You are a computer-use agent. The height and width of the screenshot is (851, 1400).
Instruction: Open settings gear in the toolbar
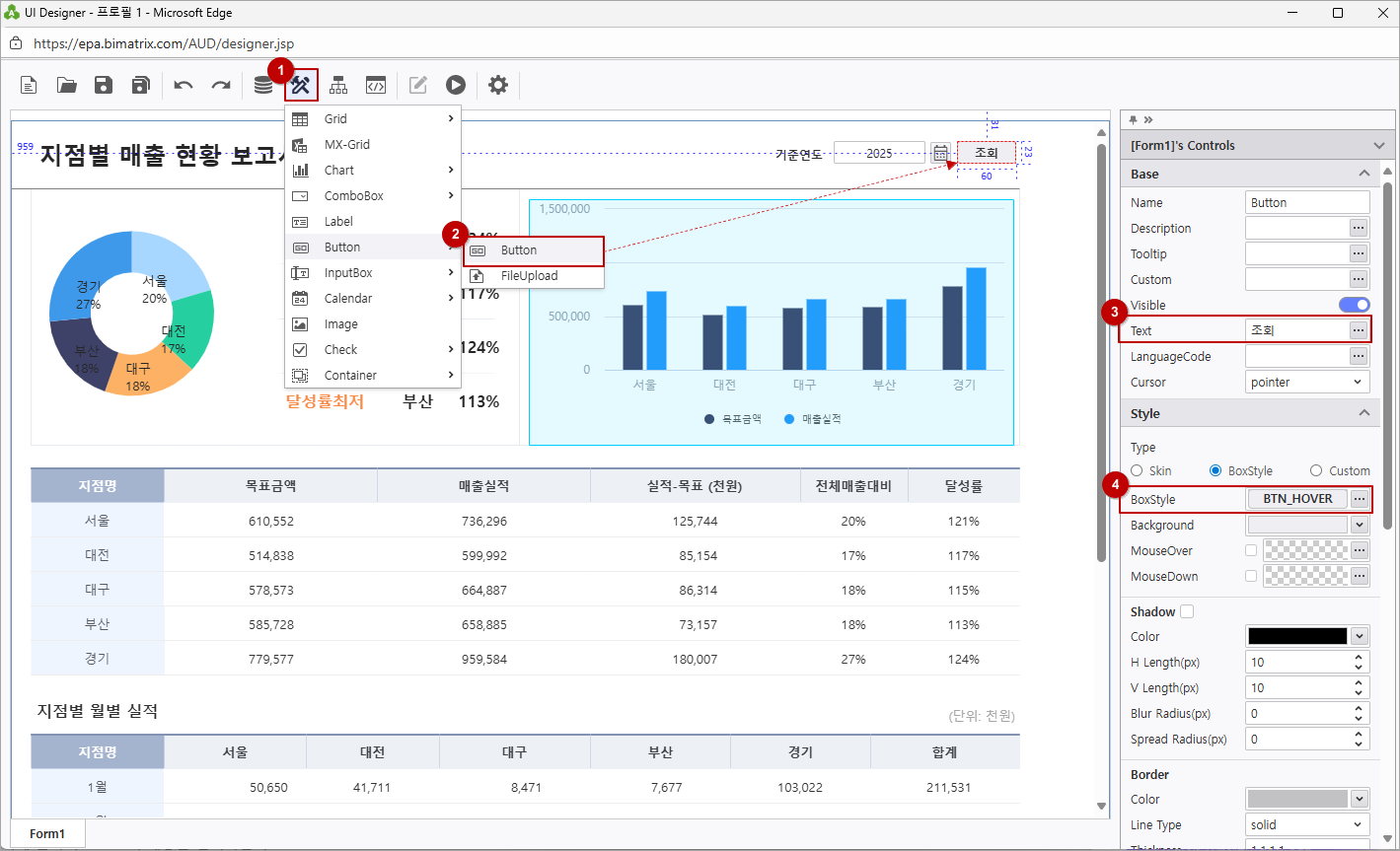[x=498, y=86]
